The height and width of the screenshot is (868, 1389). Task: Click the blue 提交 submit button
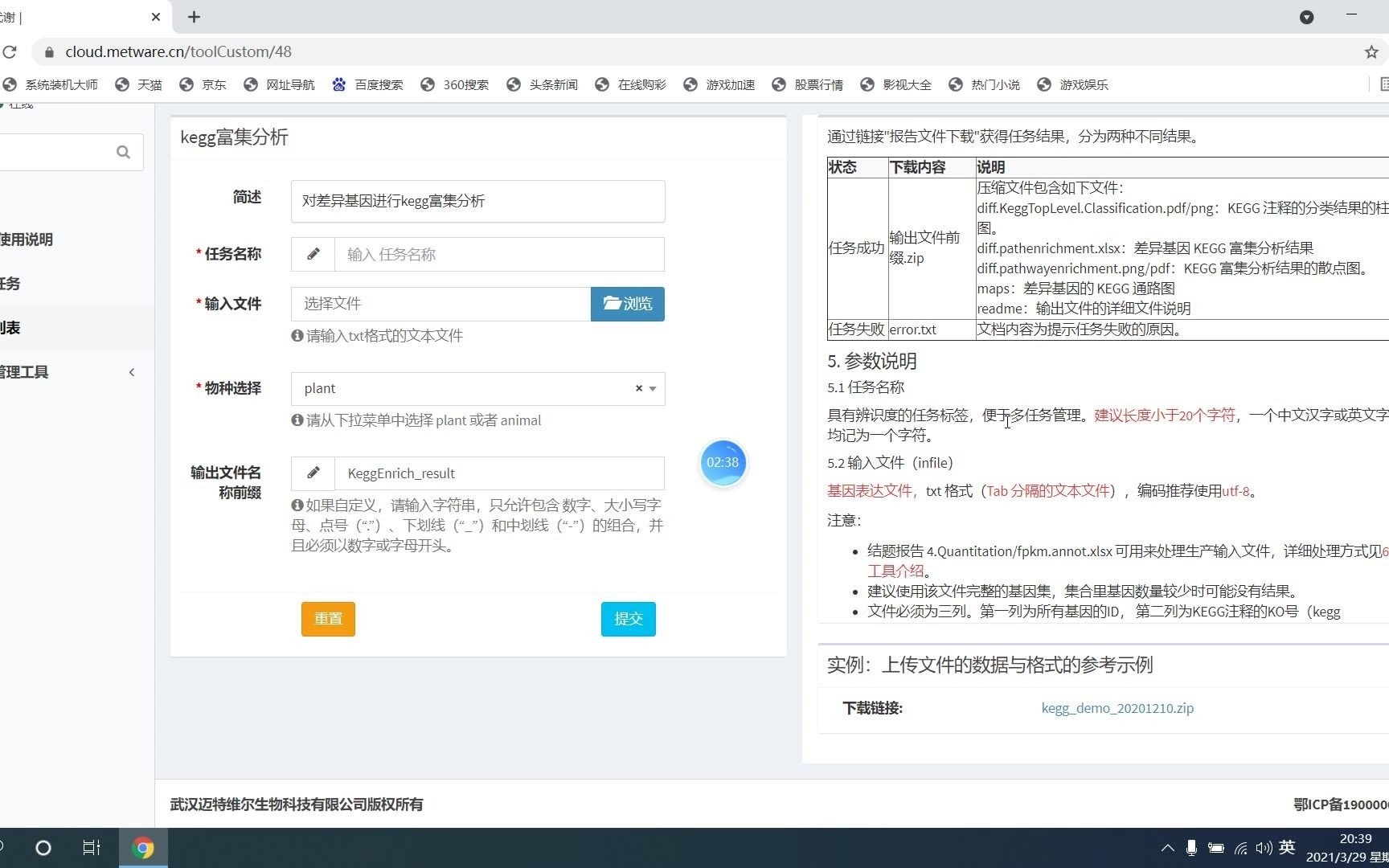628,619
